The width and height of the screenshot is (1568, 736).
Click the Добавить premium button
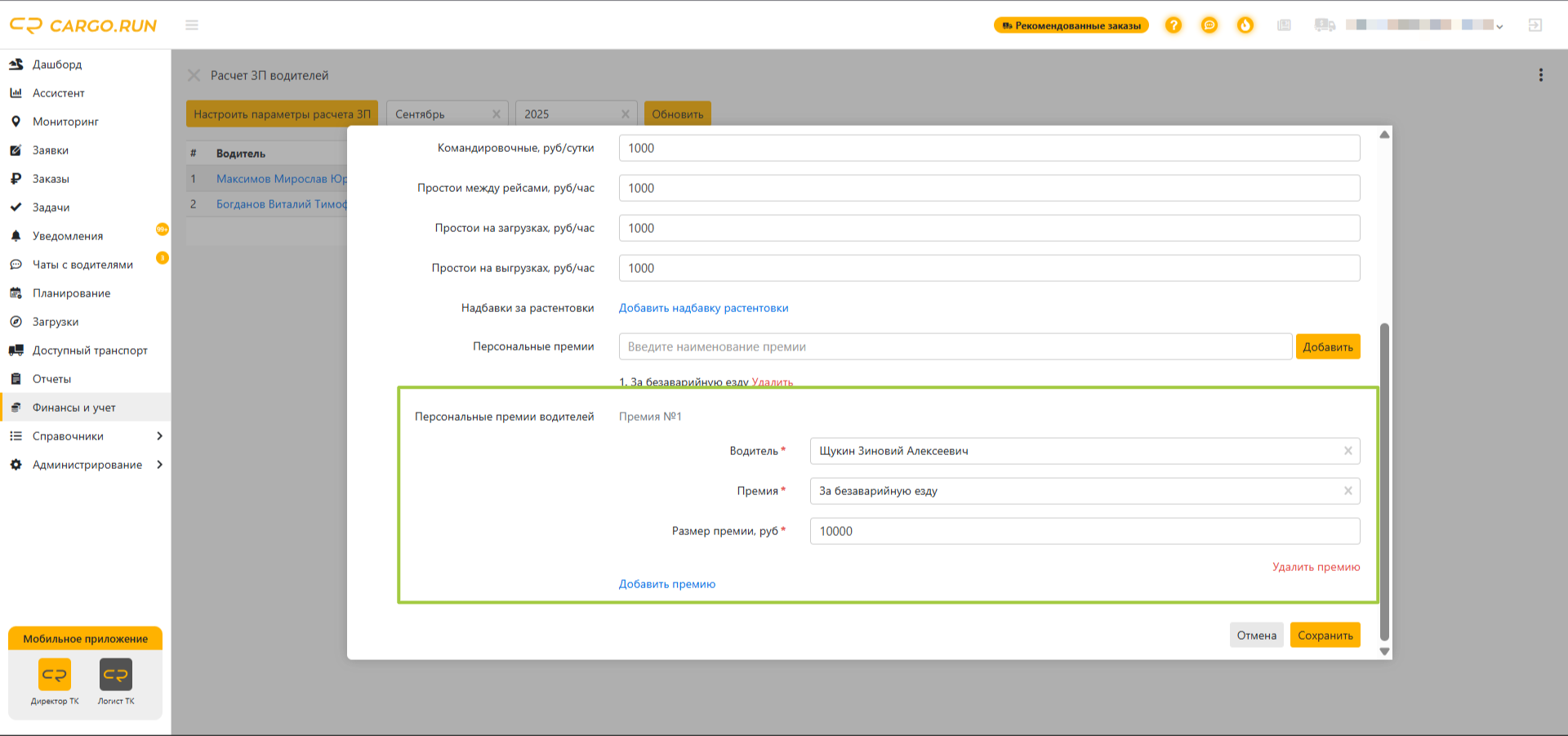(1328, 346)
